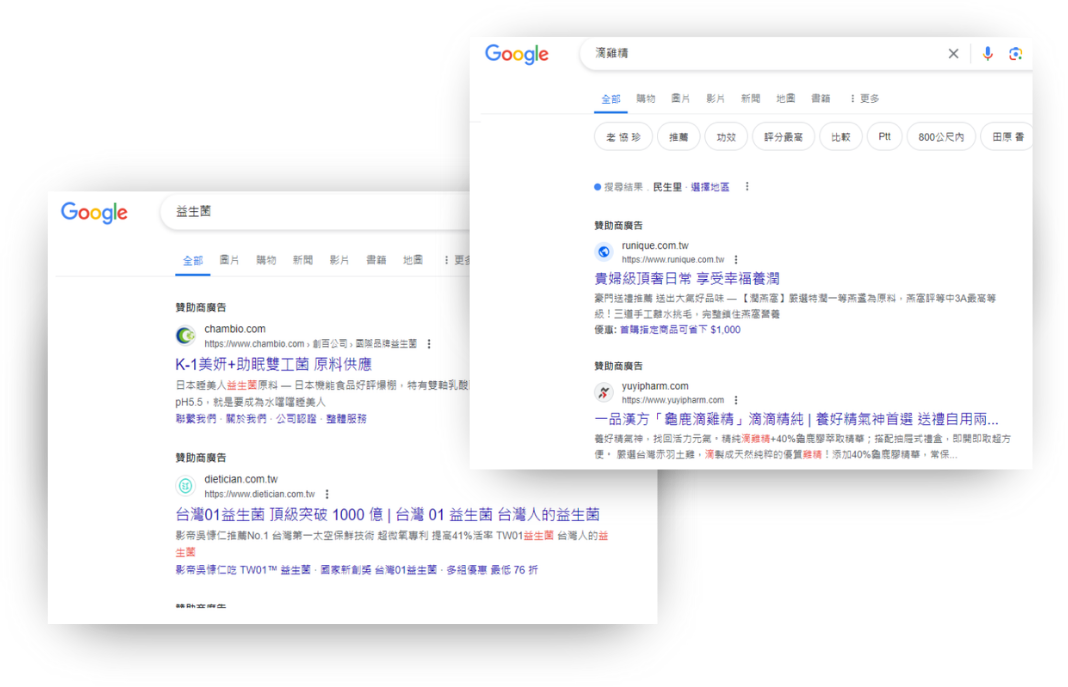Expand 更多 tab menu in 益生菌 window

(x=457, y=260)
